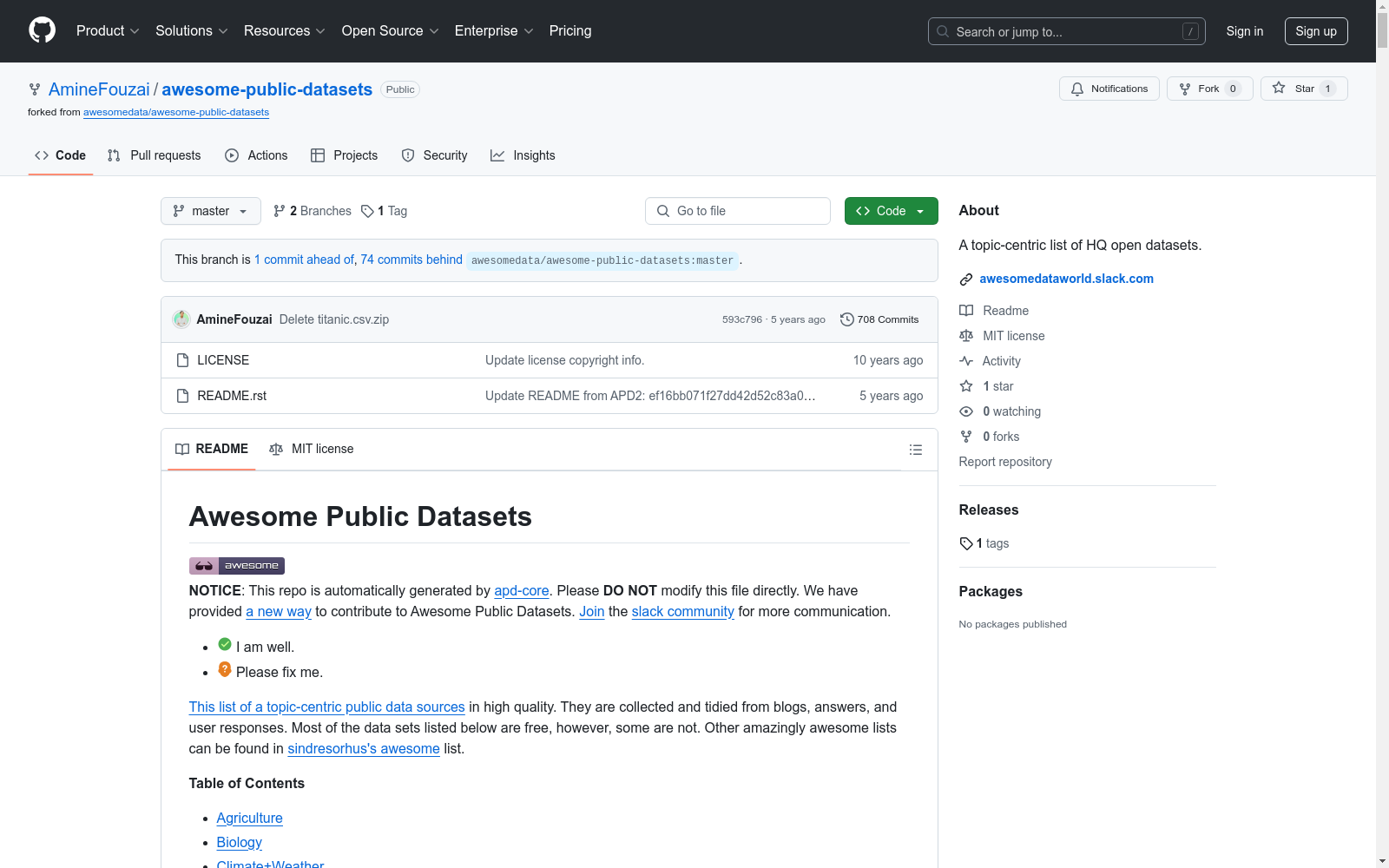Image resolution: width=1389 pixels, height=868 pixels.
Task: Star this repository
Action: coord(1304,89)
